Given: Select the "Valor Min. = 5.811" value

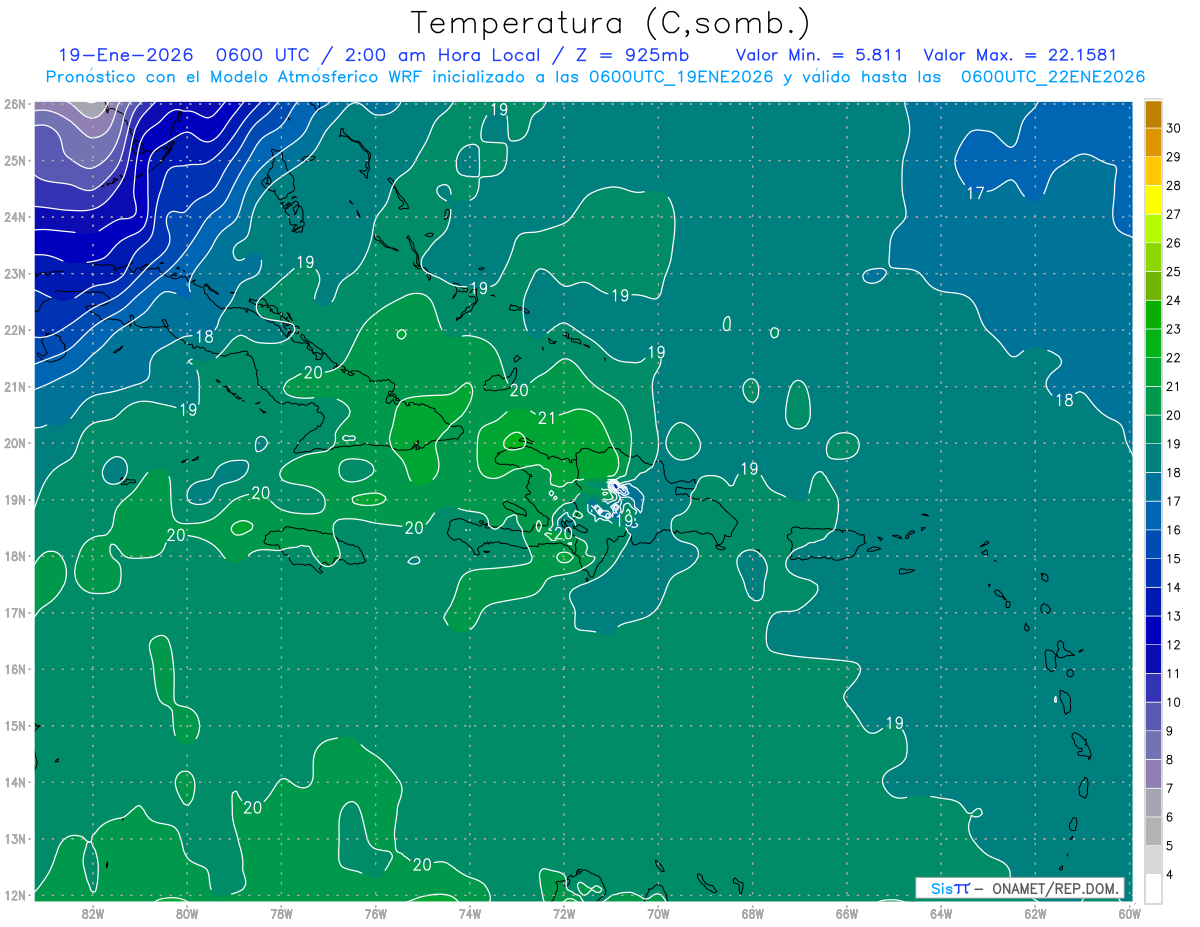Looking at the screenshot, I should pyautogui.click(x=821, y=55).
